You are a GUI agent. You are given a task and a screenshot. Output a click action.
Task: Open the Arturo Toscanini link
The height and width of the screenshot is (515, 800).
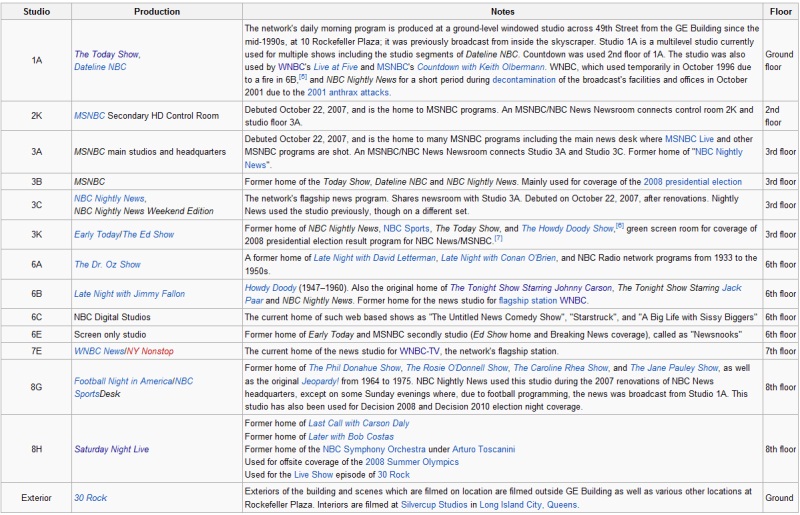click(484, 449)
